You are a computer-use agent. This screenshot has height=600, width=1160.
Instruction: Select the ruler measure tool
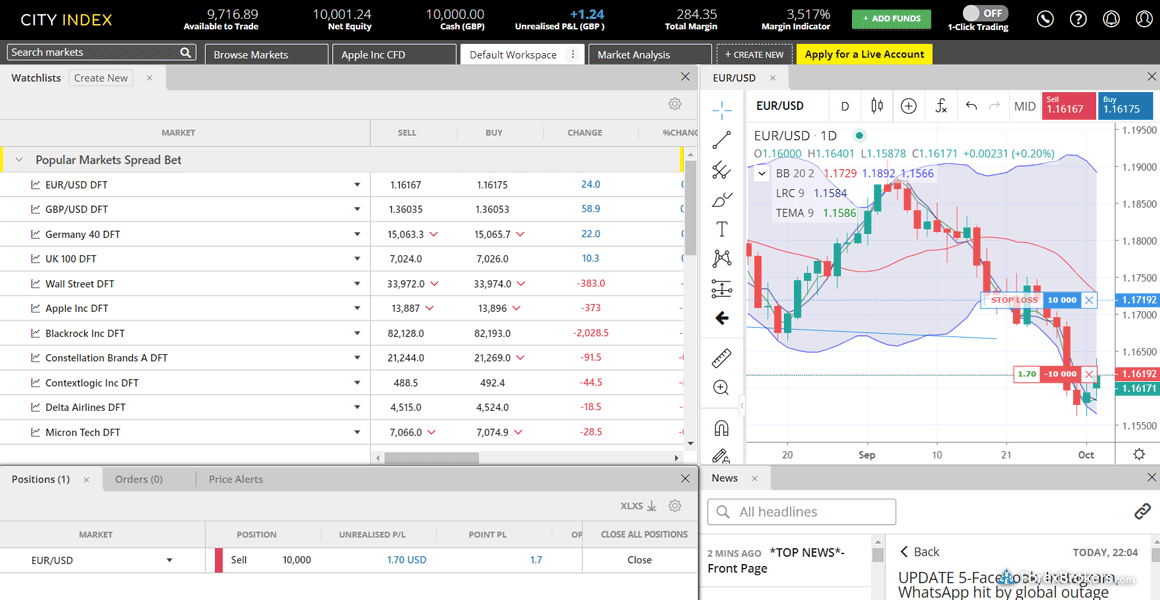point(722,359)
